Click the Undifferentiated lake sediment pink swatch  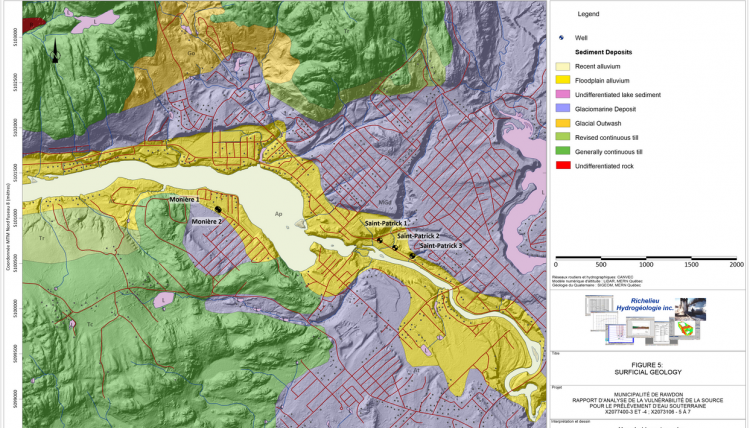pos(562,95)
